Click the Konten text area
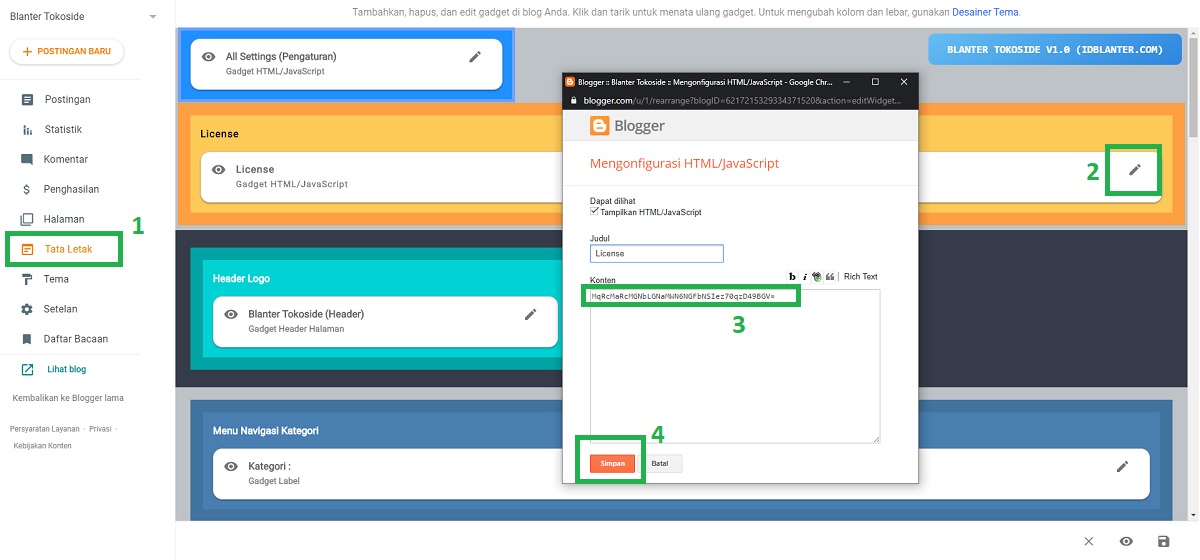 pyautogui.click(x=735, y=366)
